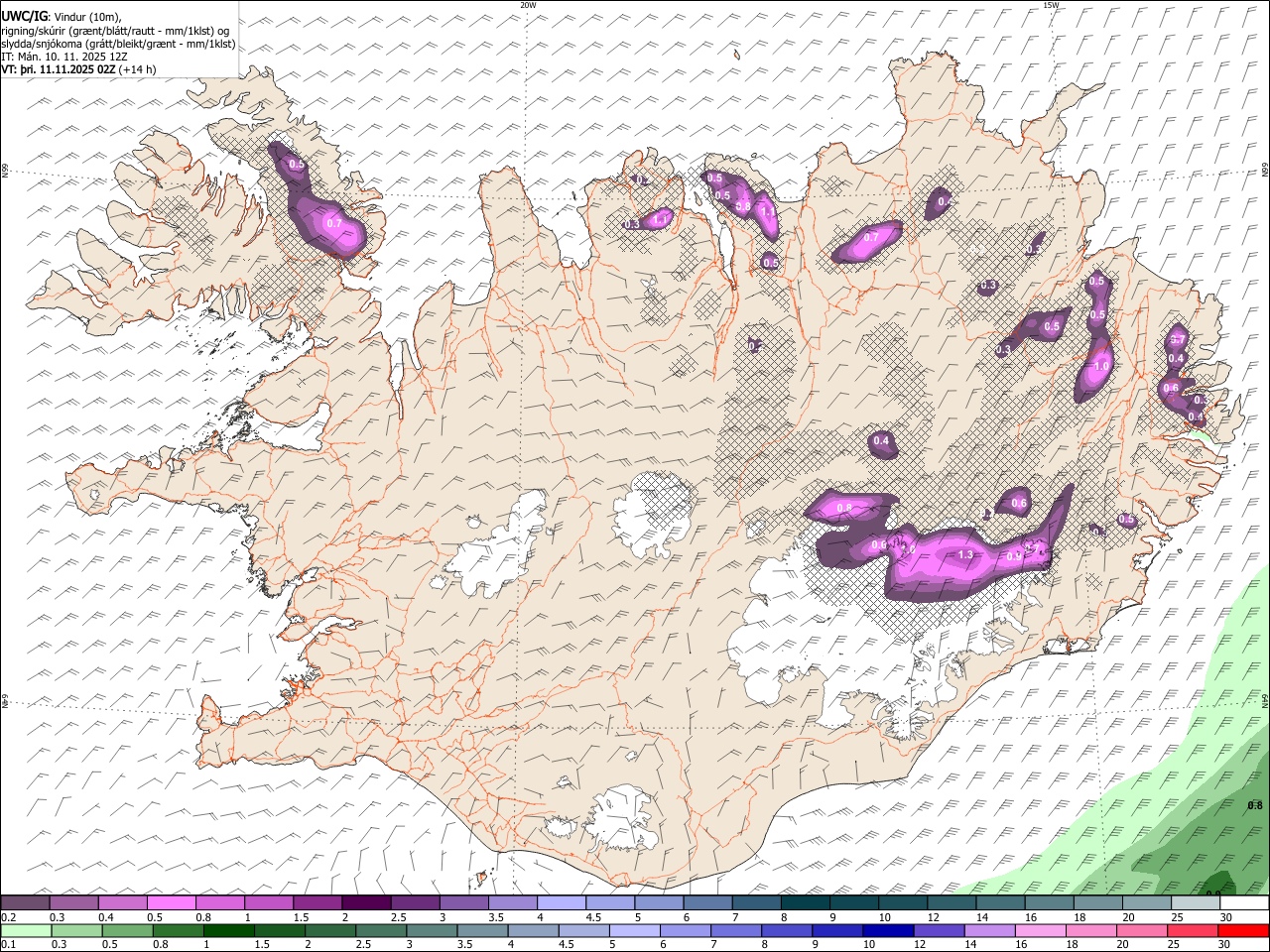Pick the 20 rose-pink swatch in lower legend
Image resolution: width=1270 pixels, height=952 pixels.
point(1142,931)
